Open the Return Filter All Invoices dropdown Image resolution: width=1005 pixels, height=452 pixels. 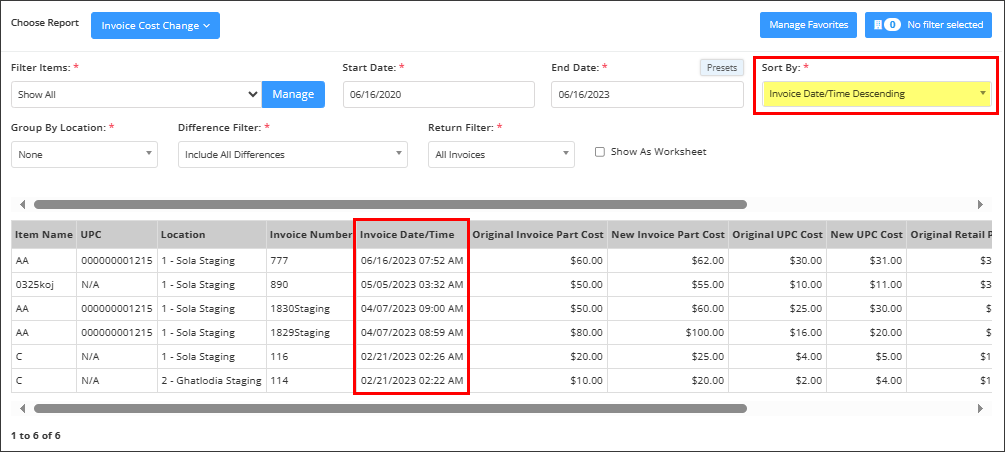(501, 155)
